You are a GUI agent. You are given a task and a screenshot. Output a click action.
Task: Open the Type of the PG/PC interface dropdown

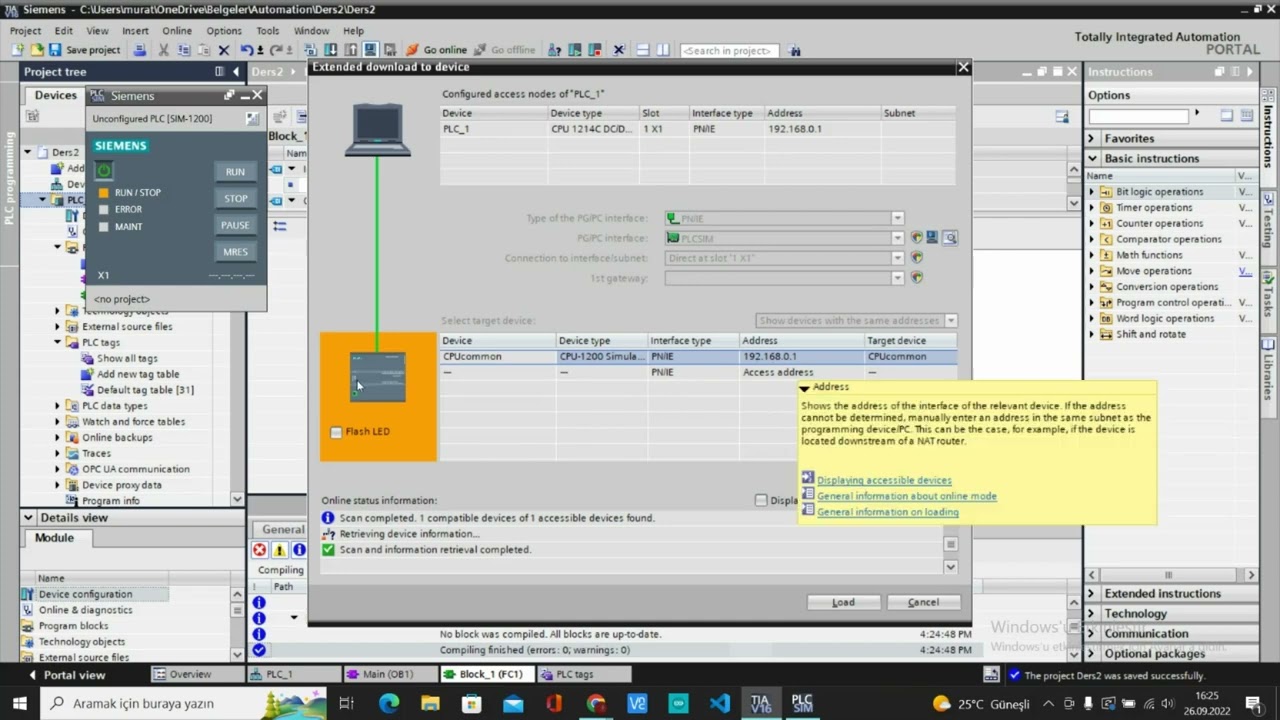pyautogui.click(x=897, y=218)
